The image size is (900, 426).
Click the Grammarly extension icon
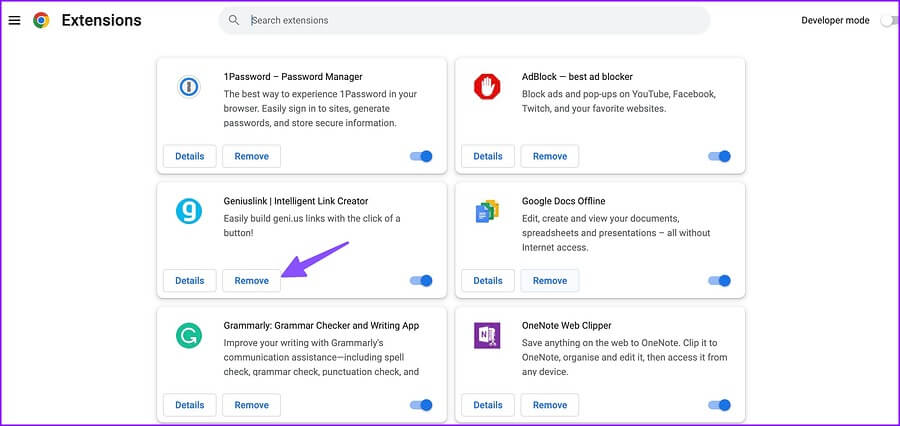pyautogui.click(x=188, y=335)
